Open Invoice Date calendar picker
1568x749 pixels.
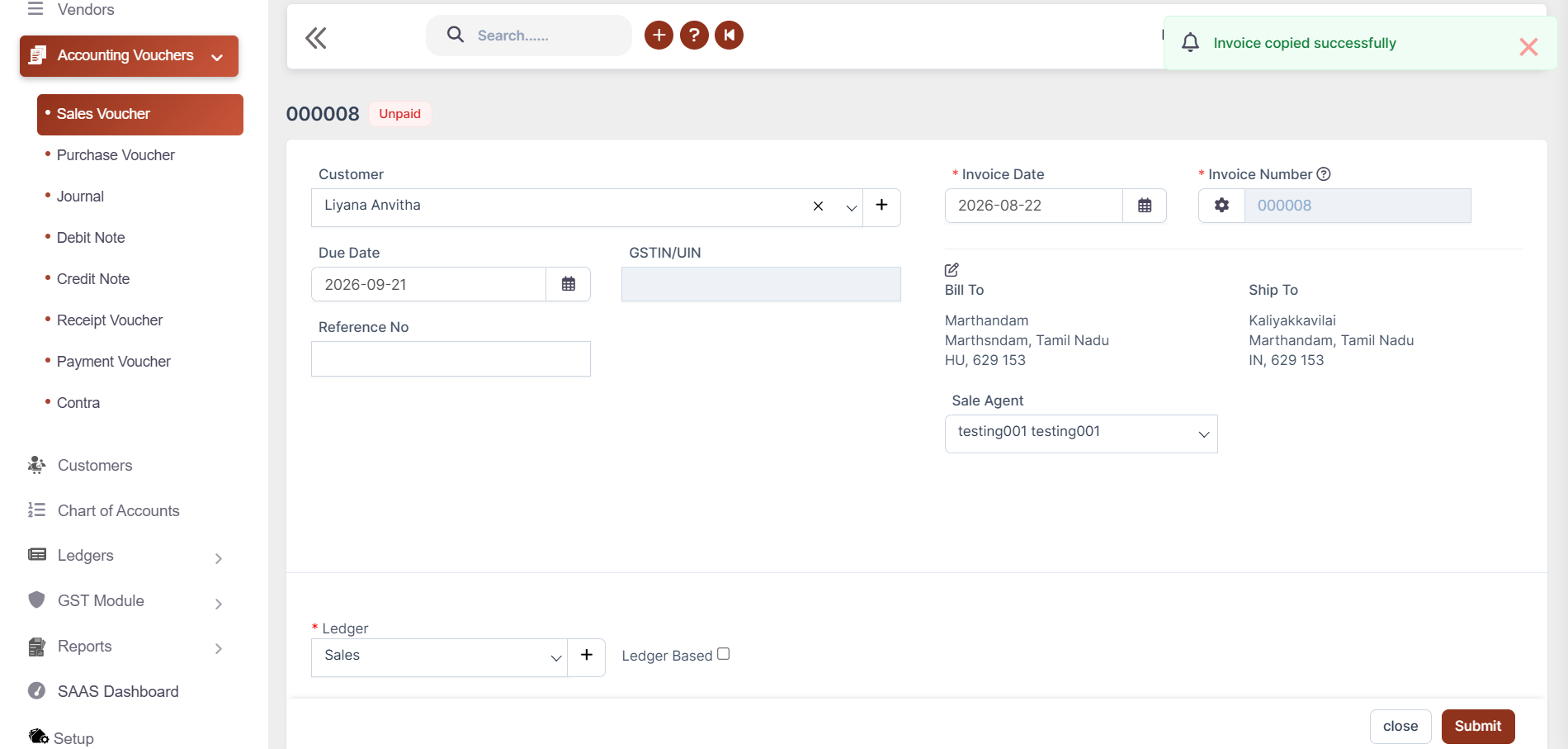pyautogui.click(x=1145, y=206)
